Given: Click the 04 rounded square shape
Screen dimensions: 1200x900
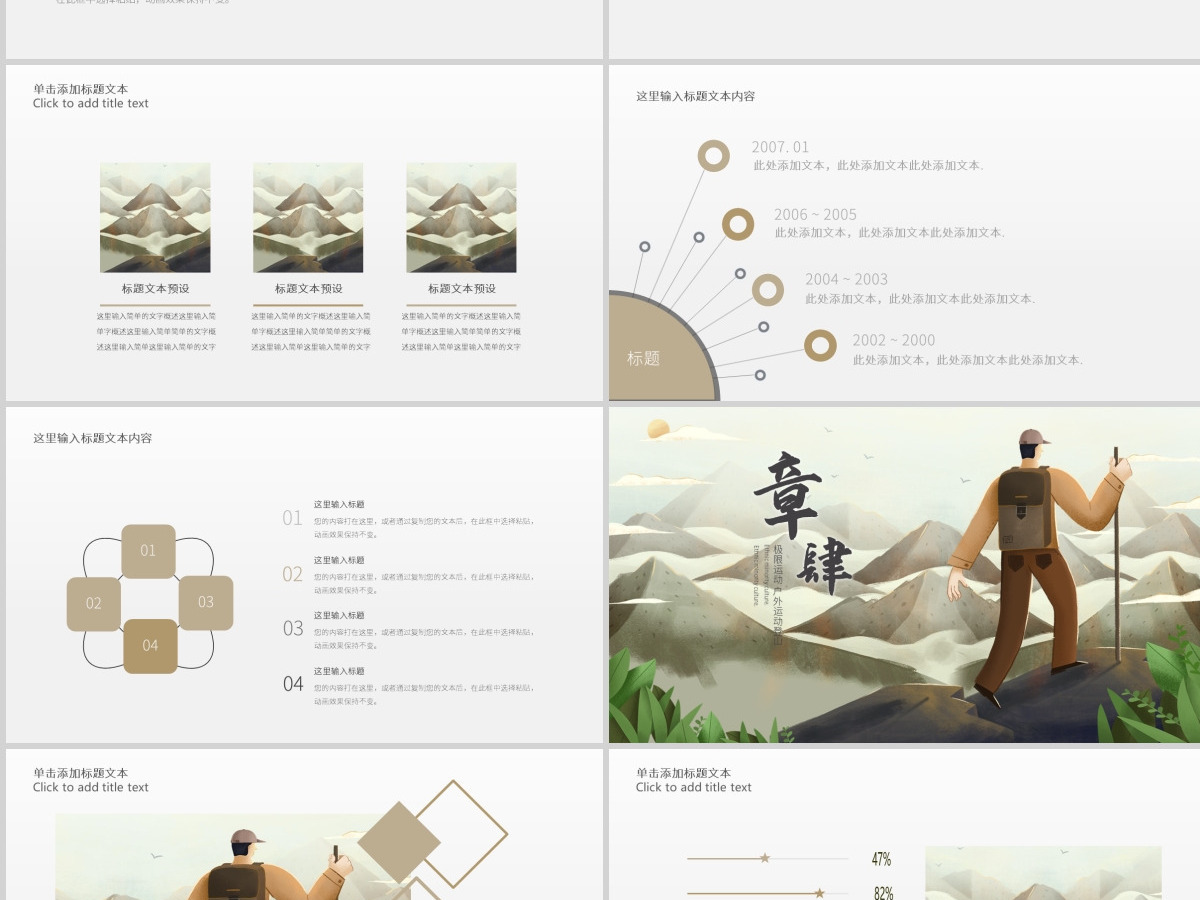Looking at the screenshot, I should pyautogui.click(x=150, y=646).
